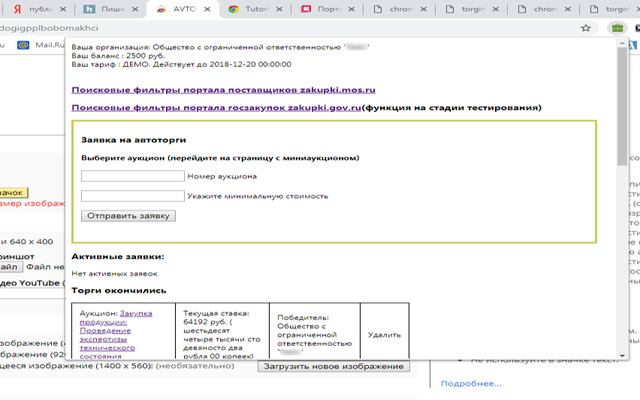Bookmark this page with the star icon

[x=586, y=28]
